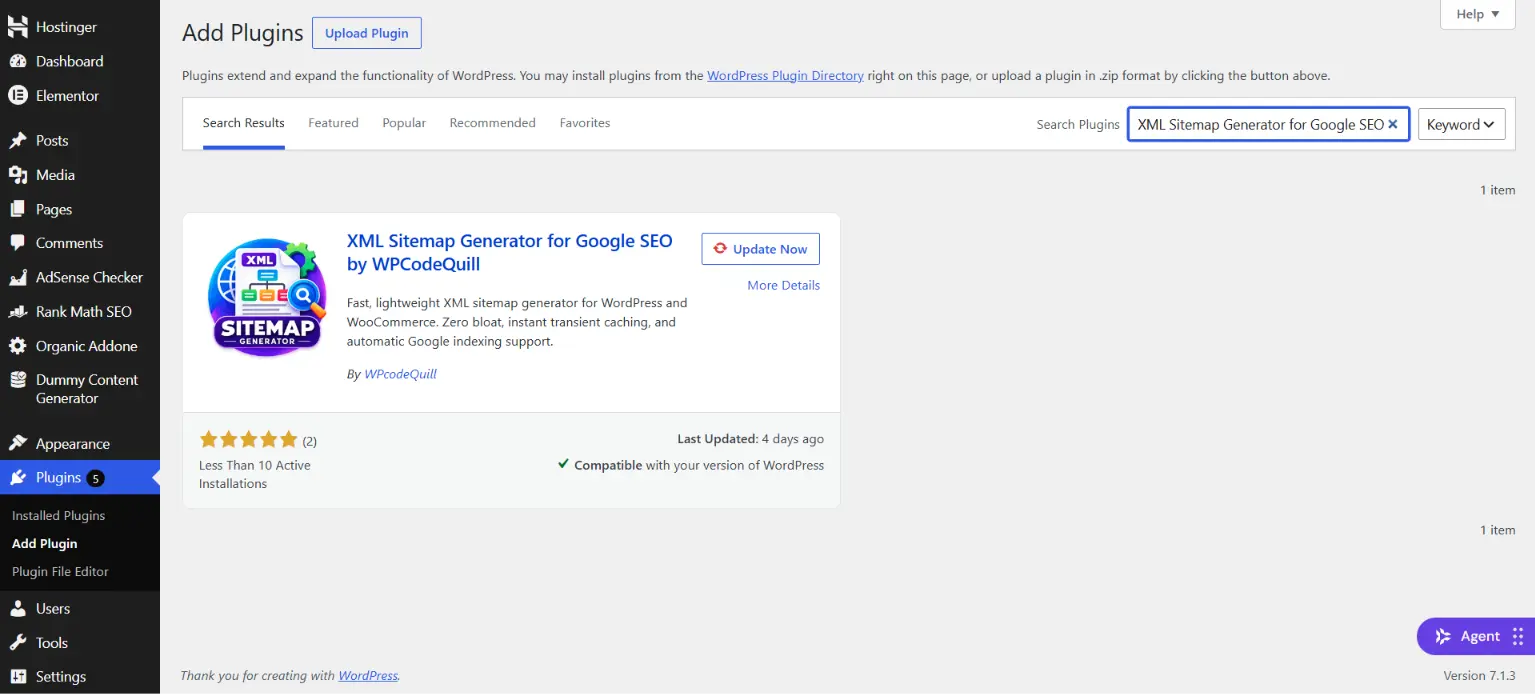Image resolution: width=1535 pixels, height=694 pixels.
Task: Click the Tools wrench icon
Action: (18, 643)
